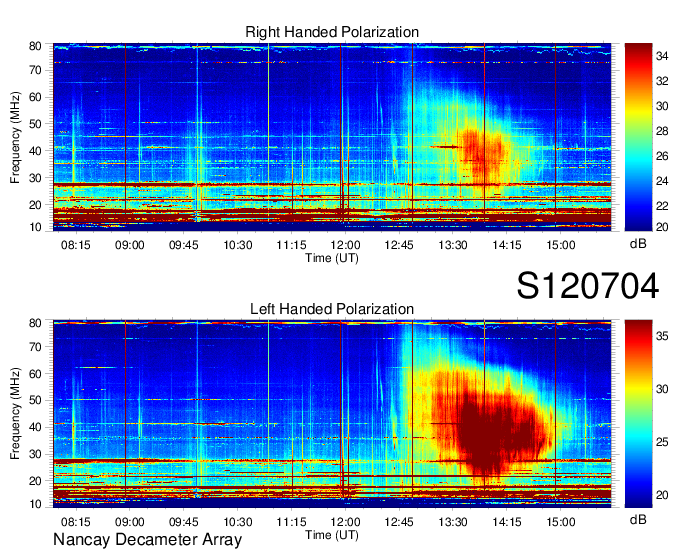Click the 'Right Handed Polarization' plot title
The width and height of the screenshot is (680, 552).
[332, 32]
